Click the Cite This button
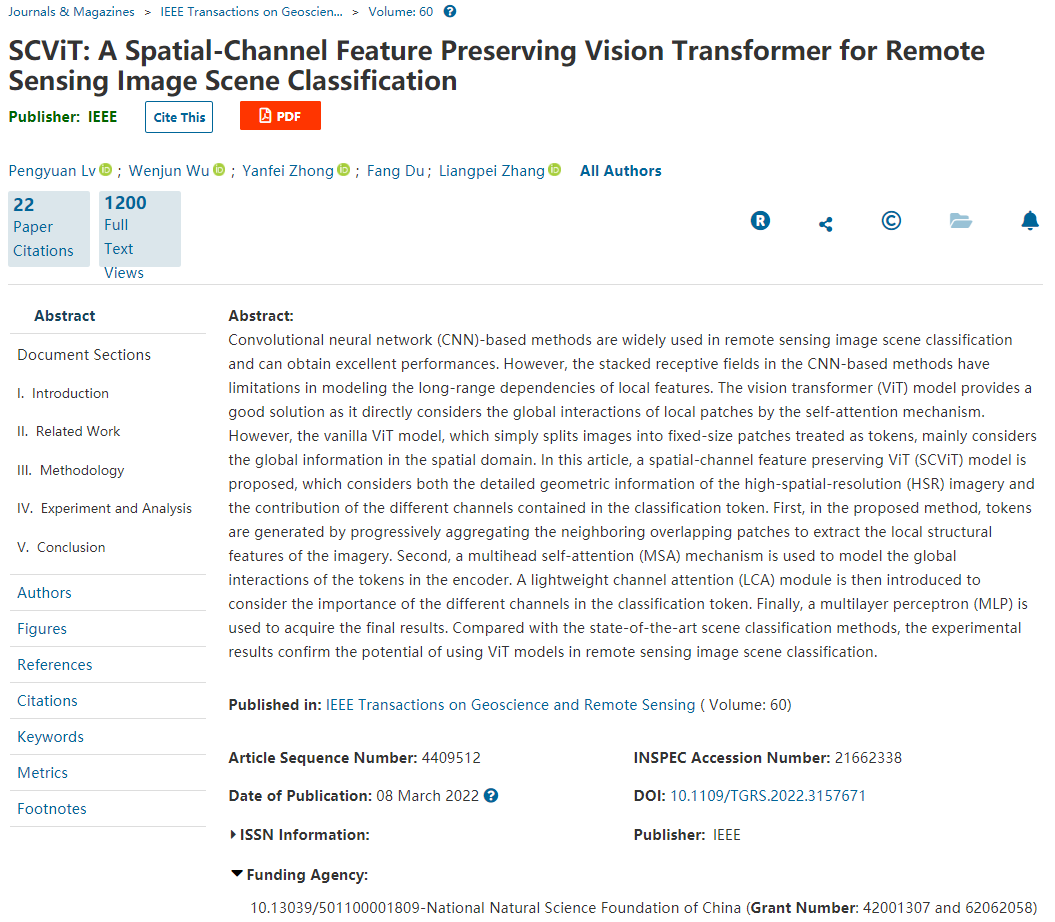Viewport: 1055px width, 922px height. pos(179,117)
